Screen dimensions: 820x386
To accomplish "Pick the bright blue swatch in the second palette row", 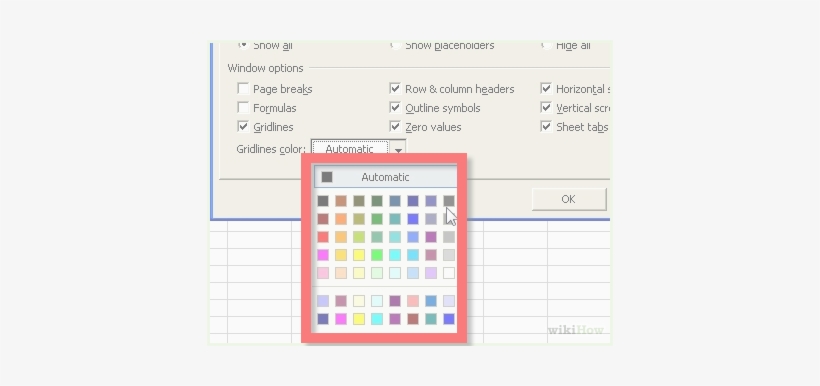I will click(413, 219).
